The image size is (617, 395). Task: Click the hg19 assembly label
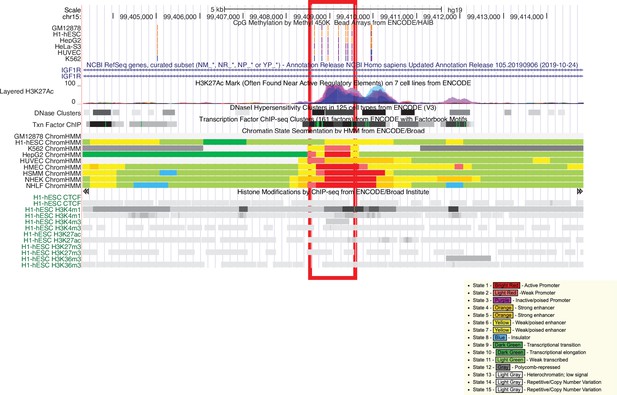(455, 10)
